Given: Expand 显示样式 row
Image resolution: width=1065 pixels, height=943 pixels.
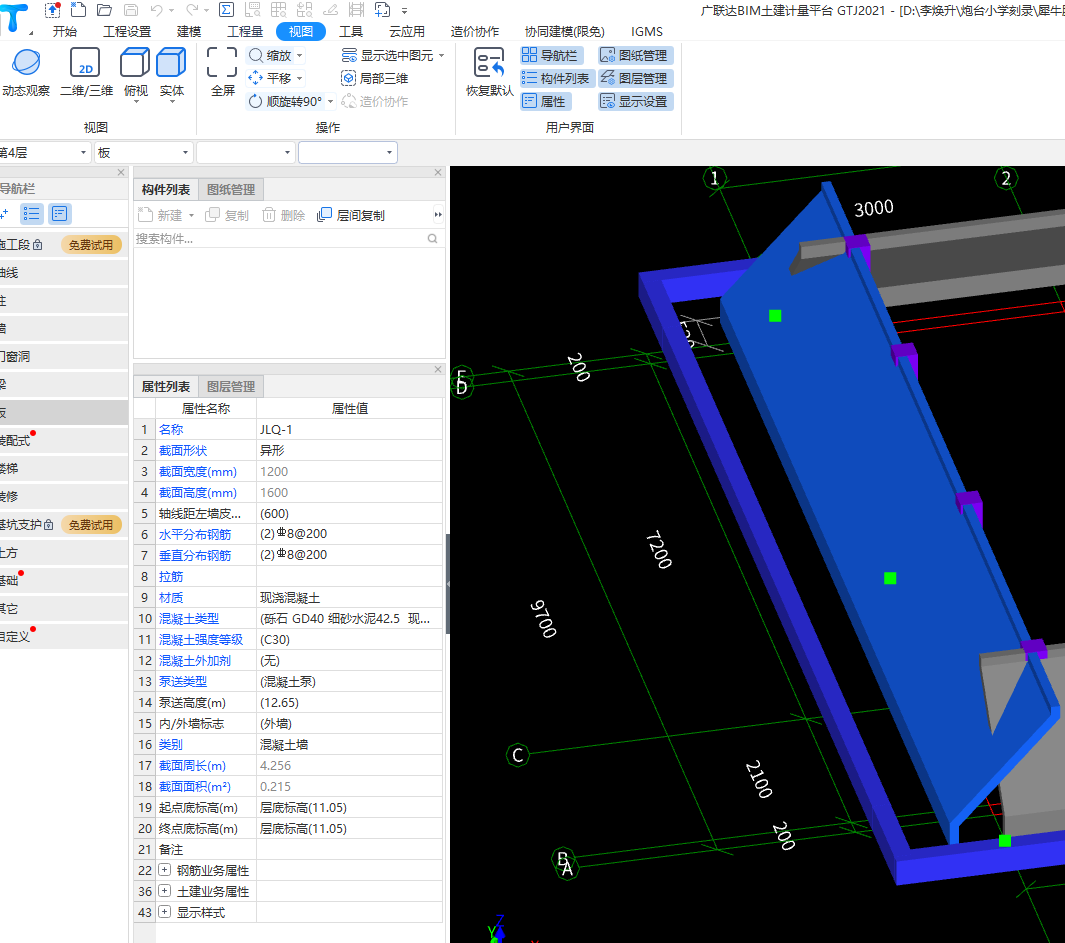Looking at the screenshot, I should (x=164, y=912).
